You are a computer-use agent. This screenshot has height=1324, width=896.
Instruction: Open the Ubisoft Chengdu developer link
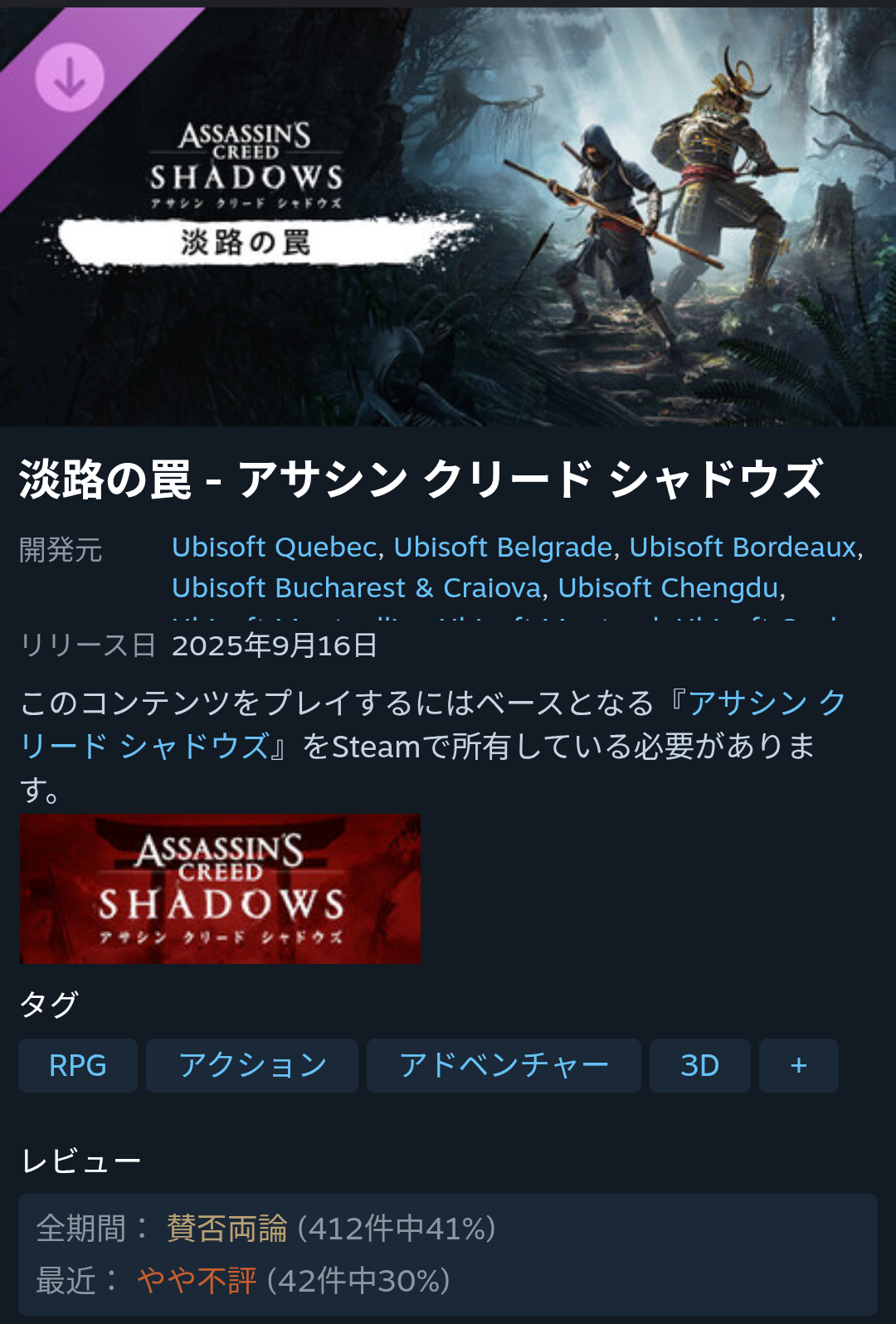coord(668,587)
